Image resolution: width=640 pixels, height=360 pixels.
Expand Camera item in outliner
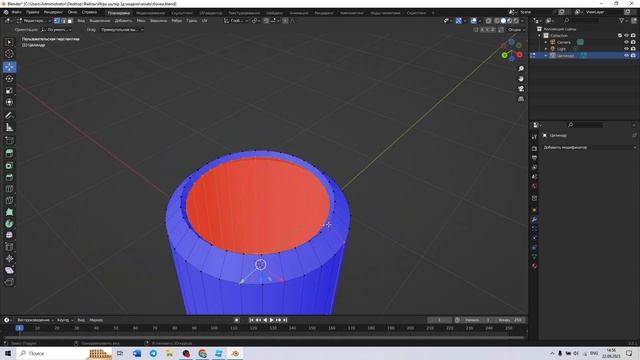click(x=546, y=42)
